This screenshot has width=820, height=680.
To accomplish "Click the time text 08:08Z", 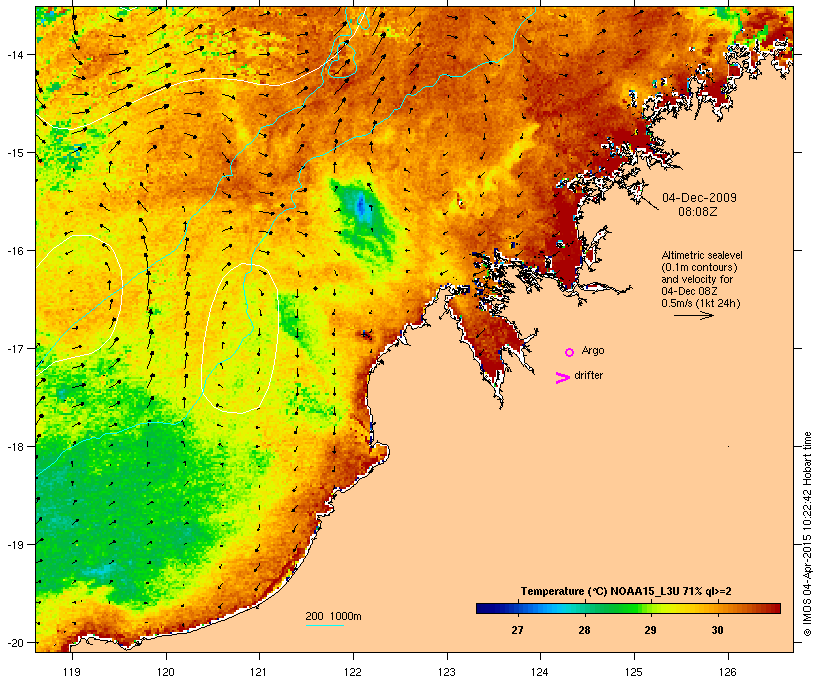I will [698, 212].
